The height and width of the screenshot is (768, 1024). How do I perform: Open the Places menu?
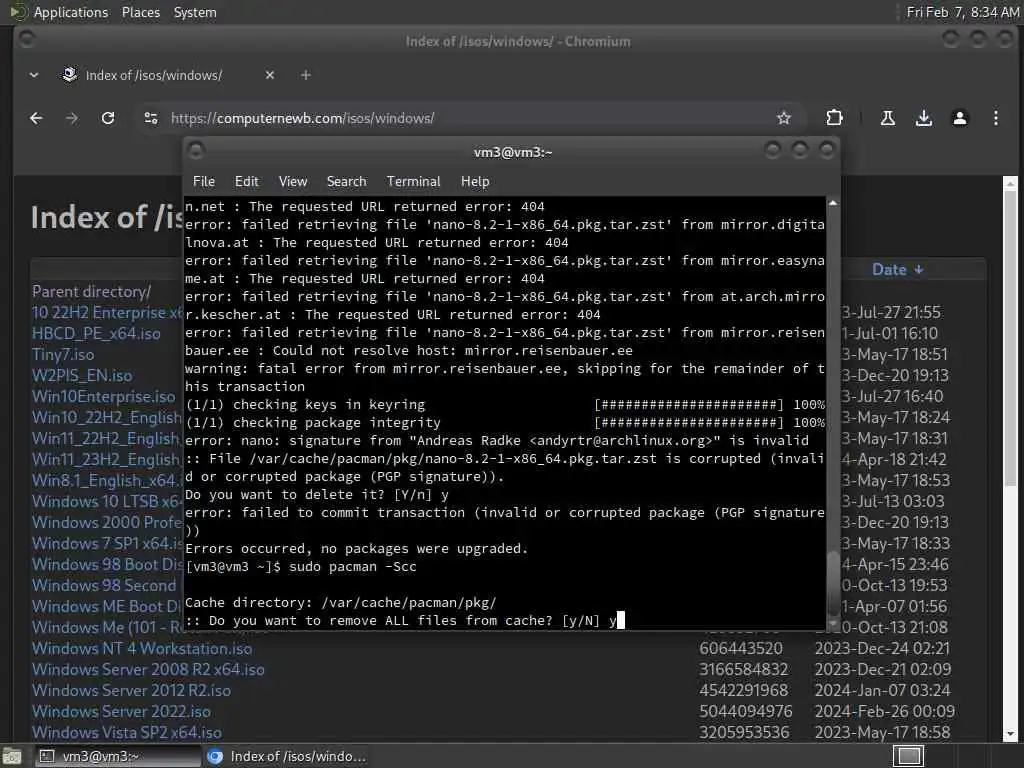141,12
